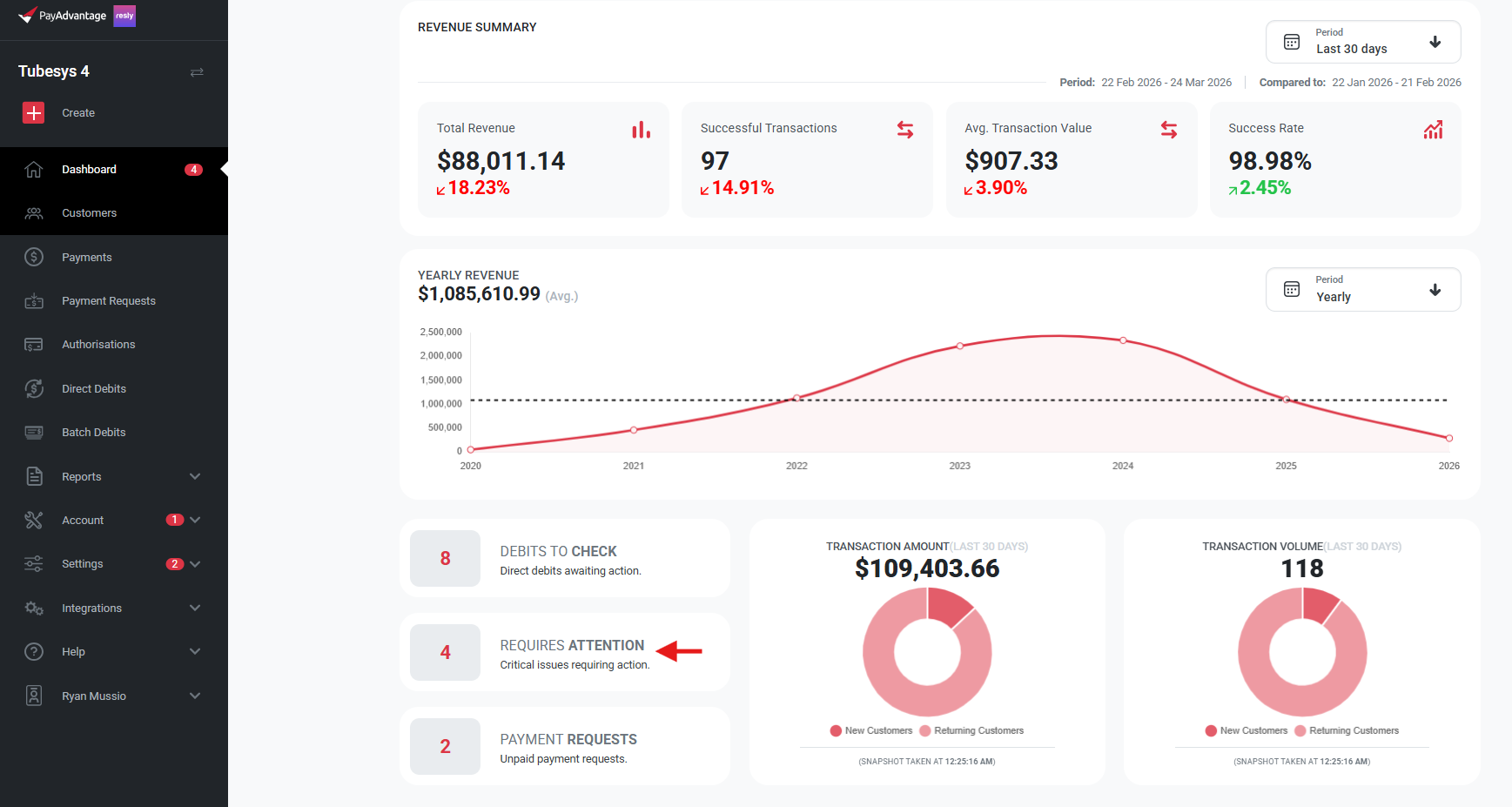Click the Payment Requests sidebar icon
This screenshot has width=1512, height=807.
coord(34,301)
